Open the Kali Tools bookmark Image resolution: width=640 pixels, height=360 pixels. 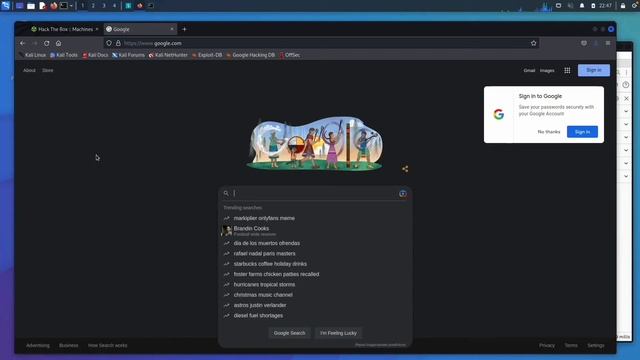tap(64, 55)
